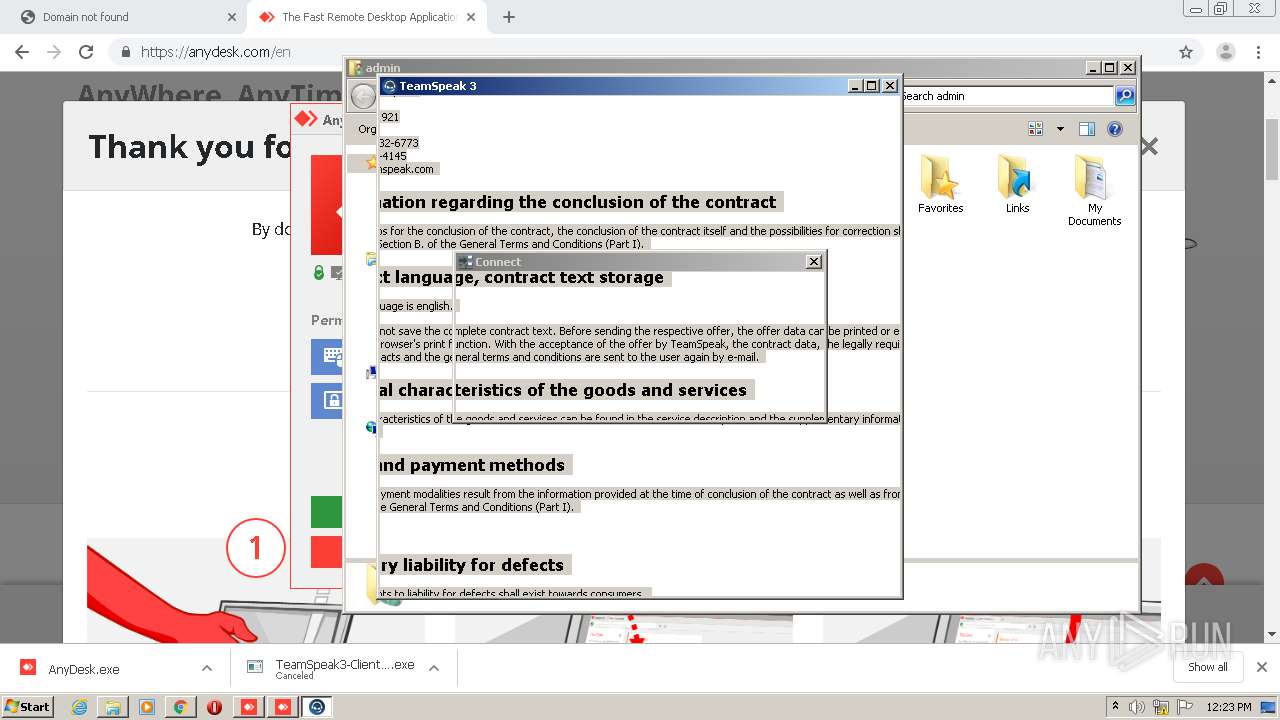Click the anydesk.com address bar
The width and height of the screenshot is (1280, 720).
(640, 52)
